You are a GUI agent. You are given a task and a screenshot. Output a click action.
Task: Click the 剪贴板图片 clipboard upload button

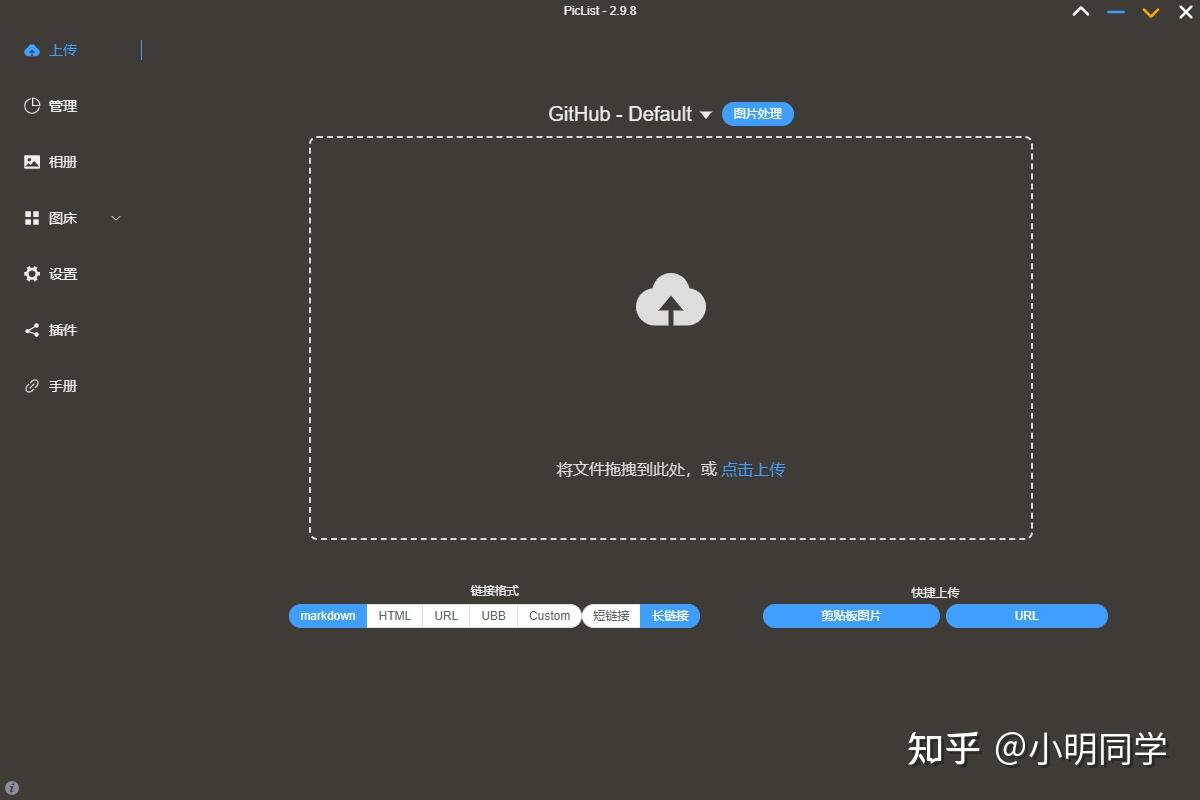click(x=850, y=616)
